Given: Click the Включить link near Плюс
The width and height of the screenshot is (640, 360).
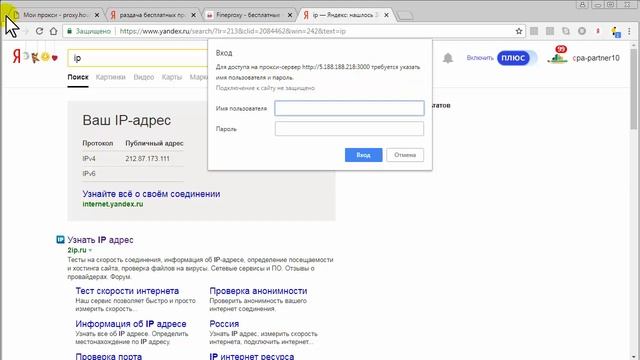Looking at the screenshot, I should [x=480, y=58].
